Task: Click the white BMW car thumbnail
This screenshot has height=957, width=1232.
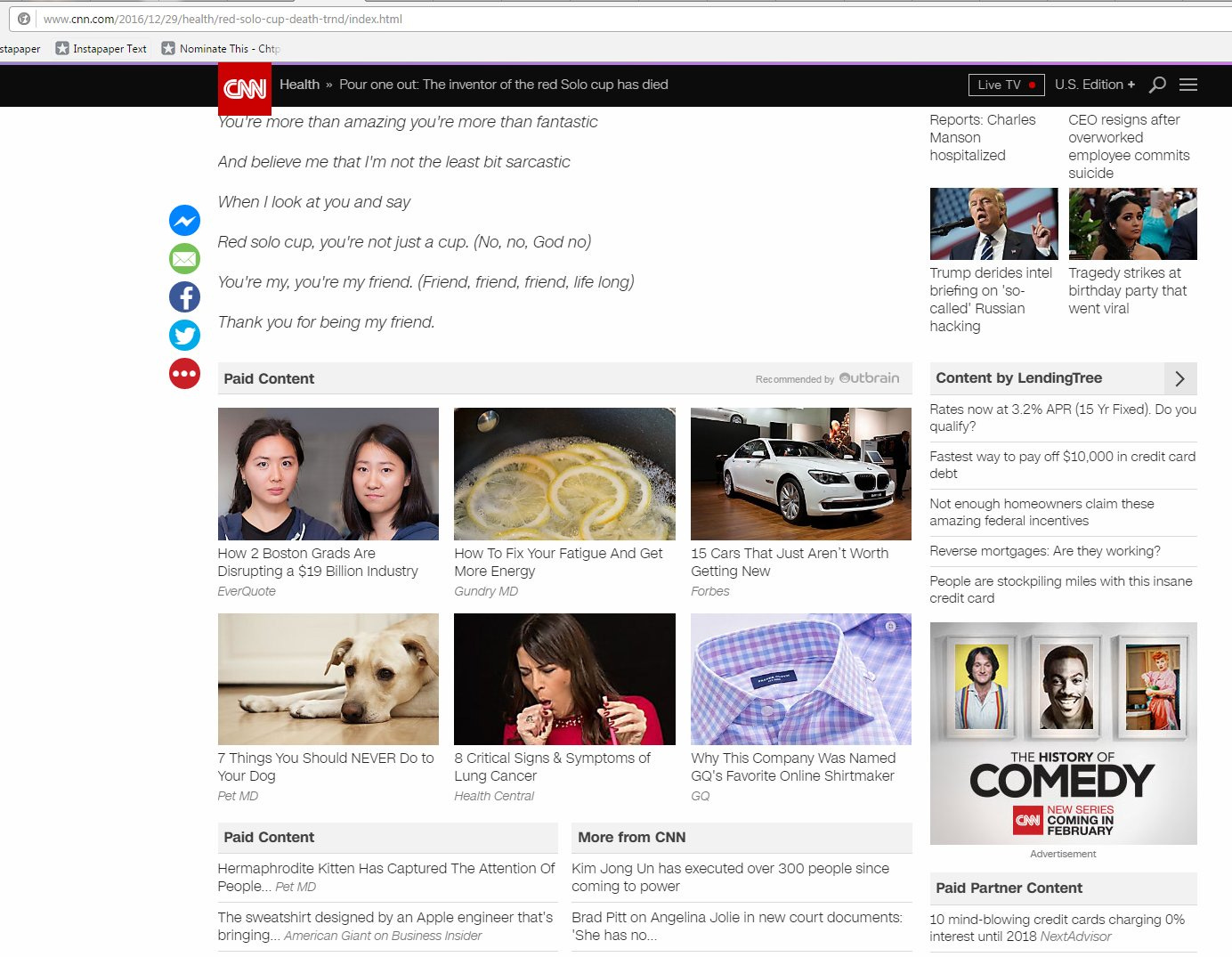Action: tap(800, 474)
